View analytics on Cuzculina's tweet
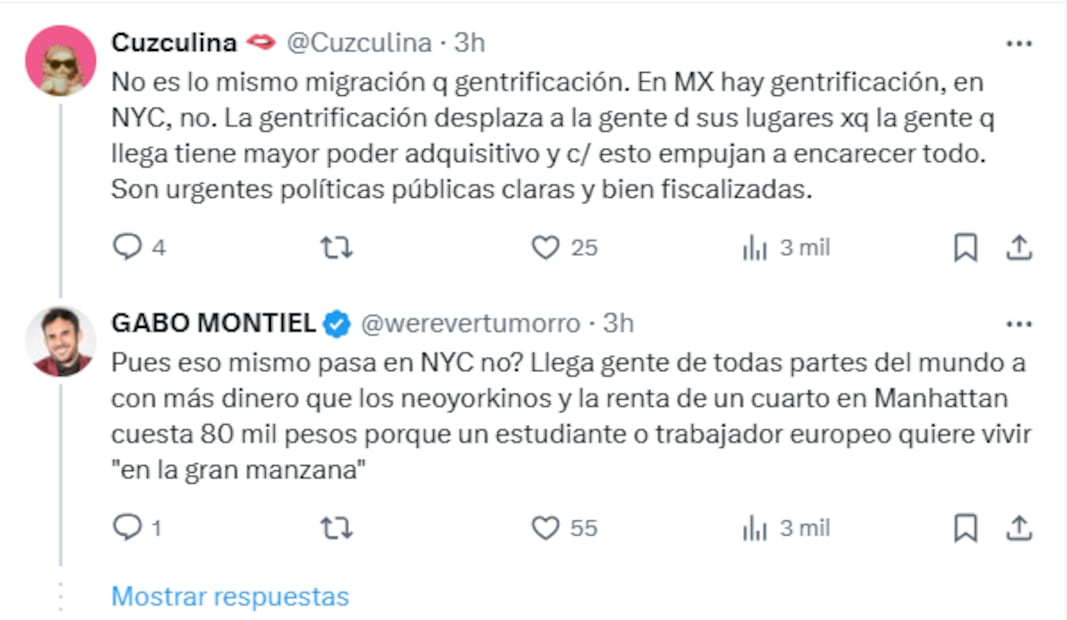Screen dimensions: 1067x620 tap(754, 248)
